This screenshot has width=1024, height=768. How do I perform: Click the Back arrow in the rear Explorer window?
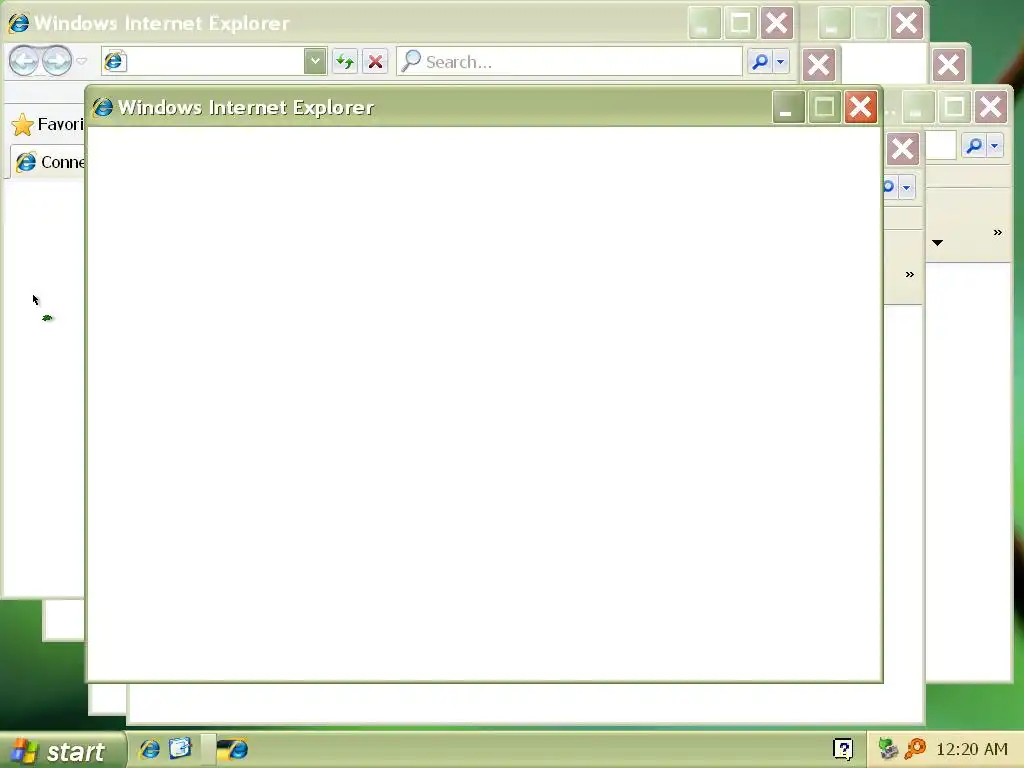(x=24, y=61)
